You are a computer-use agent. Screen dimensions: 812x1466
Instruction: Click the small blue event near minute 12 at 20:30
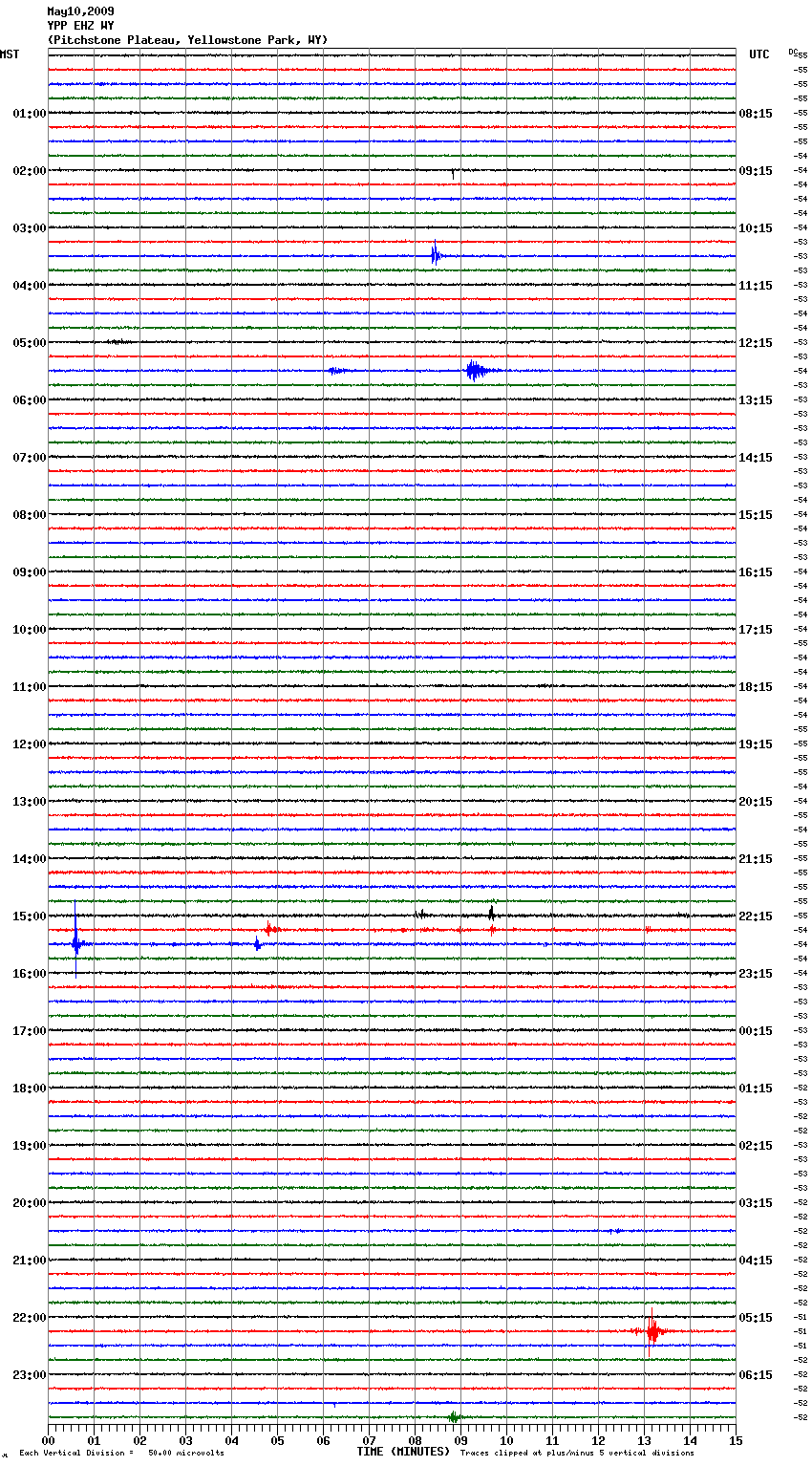[x=614, y=1231]
